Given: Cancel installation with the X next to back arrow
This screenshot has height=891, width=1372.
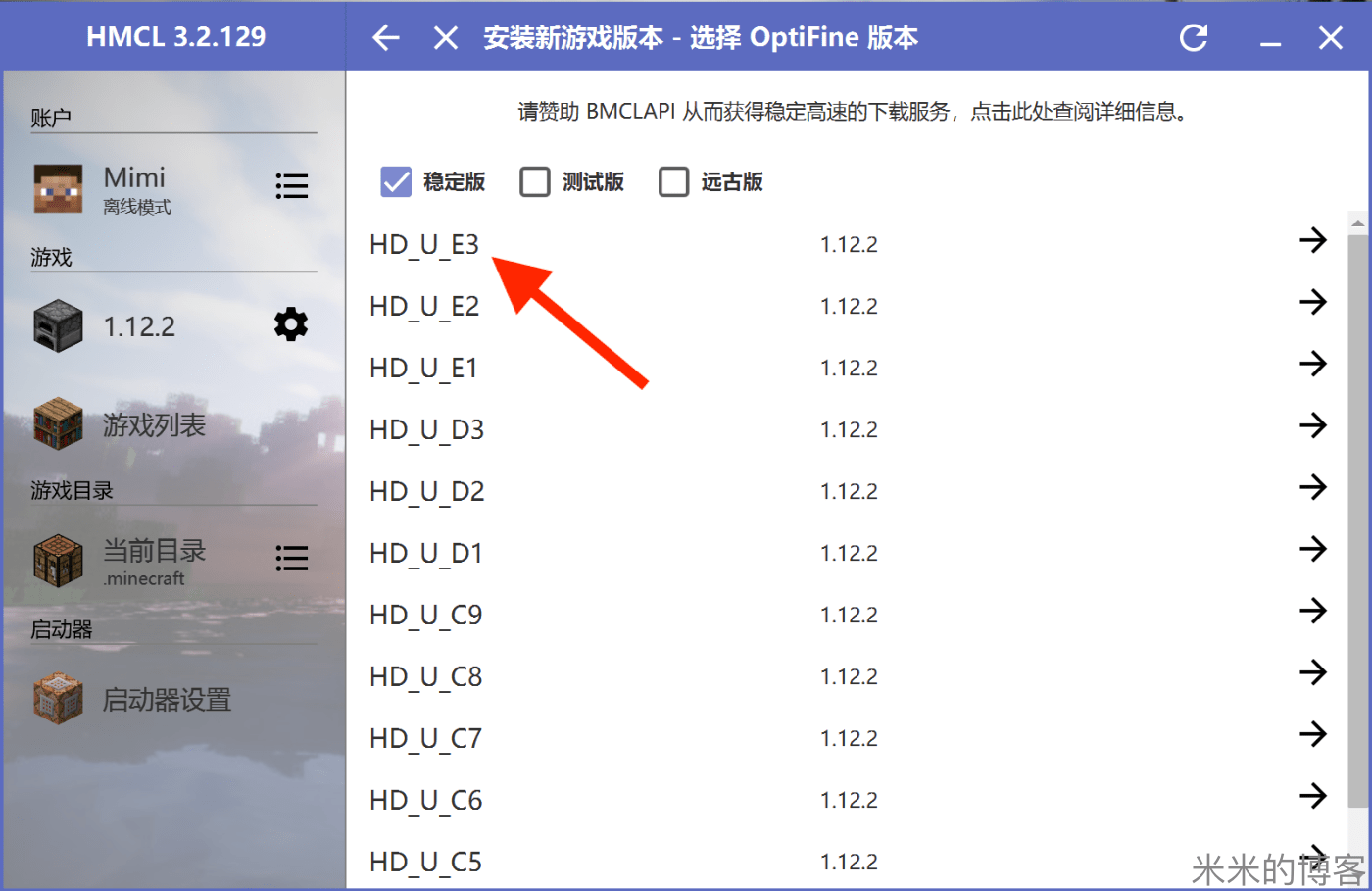Looking at the screenshot, I should pyautogui.click(x=445, y=37).
